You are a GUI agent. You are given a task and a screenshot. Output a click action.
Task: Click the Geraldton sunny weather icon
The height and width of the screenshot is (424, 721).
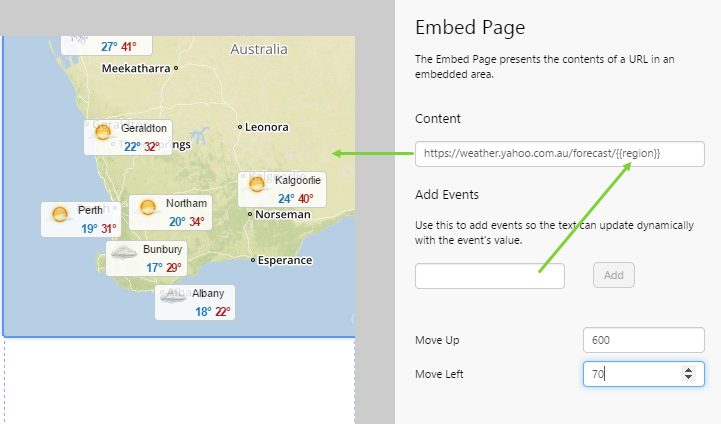coord(102,133)
